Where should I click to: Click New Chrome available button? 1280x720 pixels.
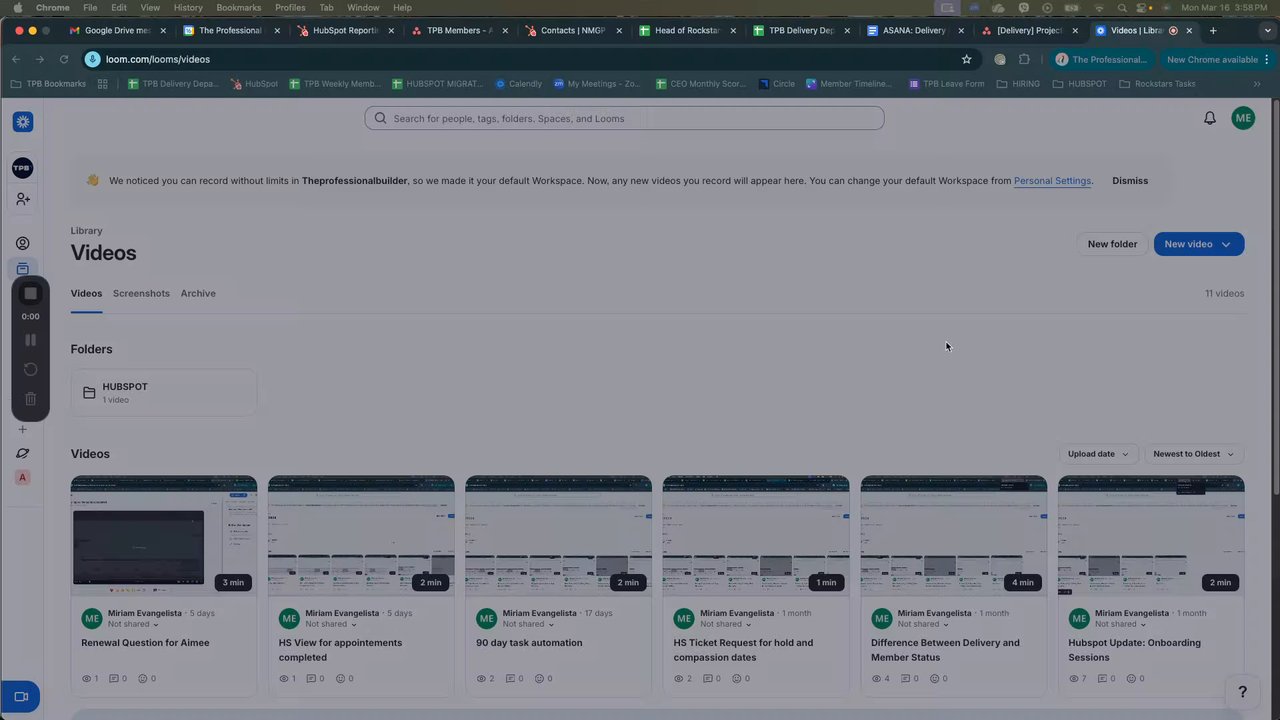pyautogui.click(x=1212, y=59)
